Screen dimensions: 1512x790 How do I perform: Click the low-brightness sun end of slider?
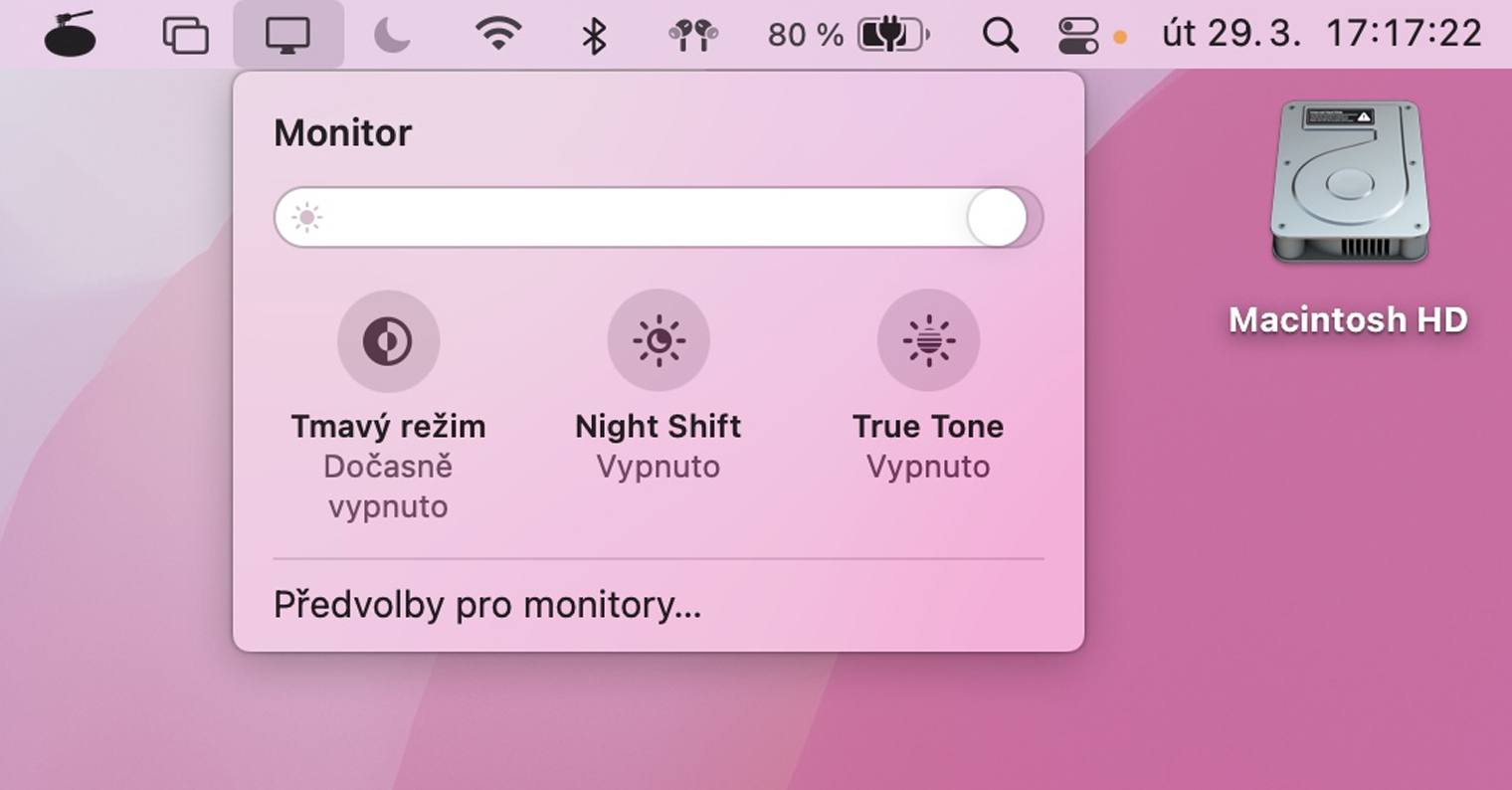(x=306, y=217)
